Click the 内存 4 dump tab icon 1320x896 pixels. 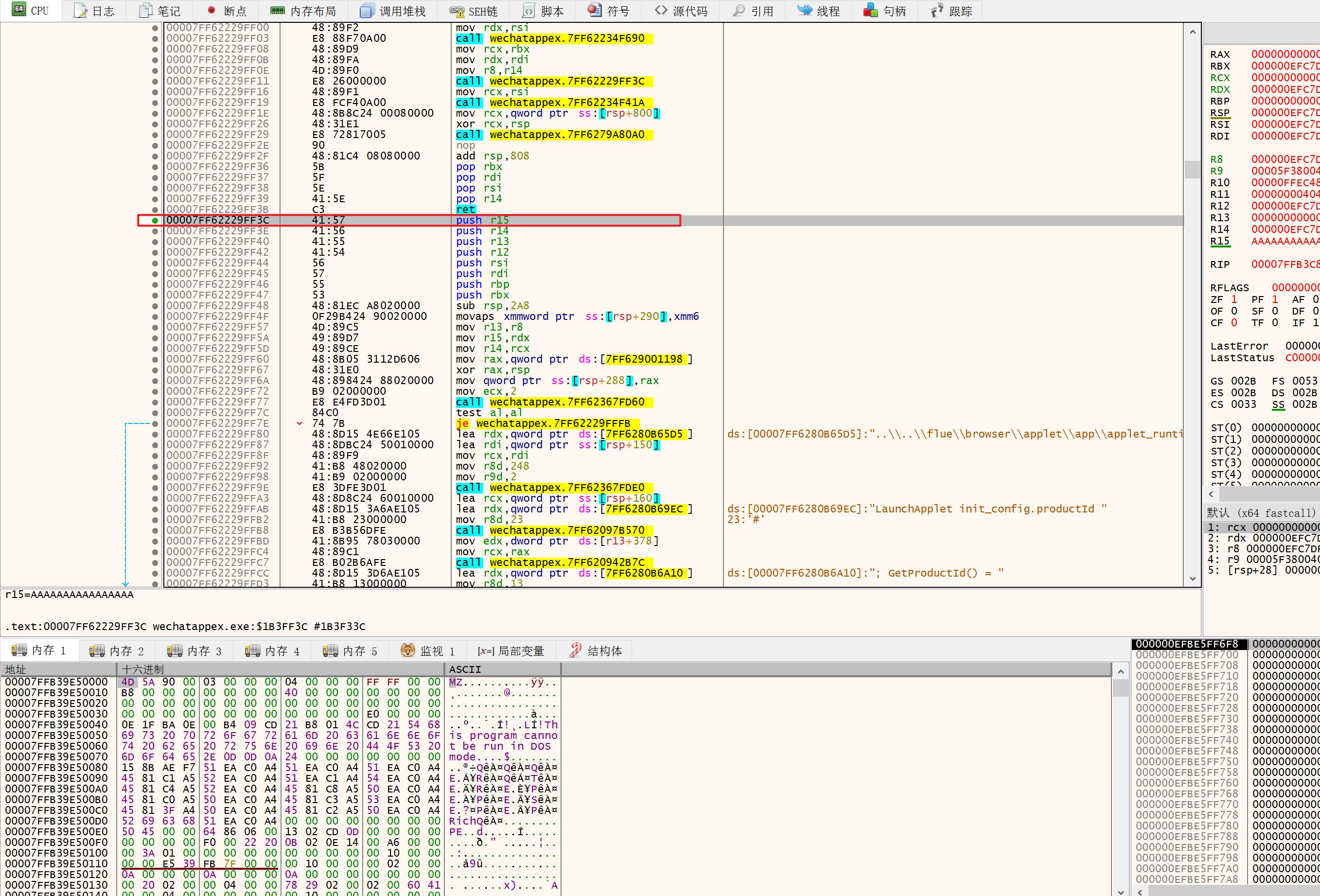(253, 650)
